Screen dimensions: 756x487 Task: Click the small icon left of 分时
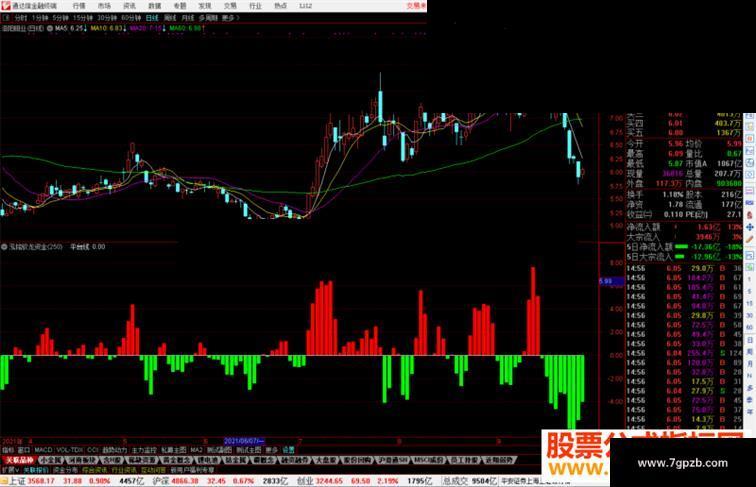[6, 18]
